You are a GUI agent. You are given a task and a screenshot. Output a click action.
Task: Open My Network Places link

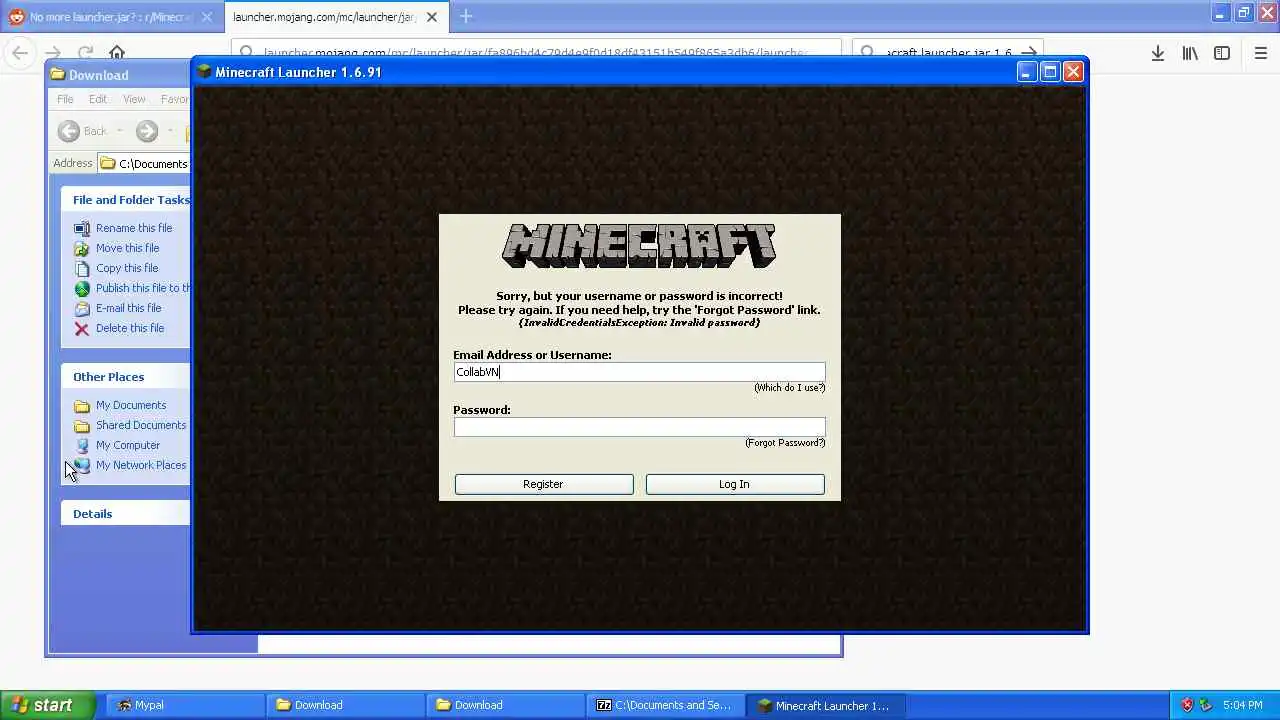click(141, 465)
